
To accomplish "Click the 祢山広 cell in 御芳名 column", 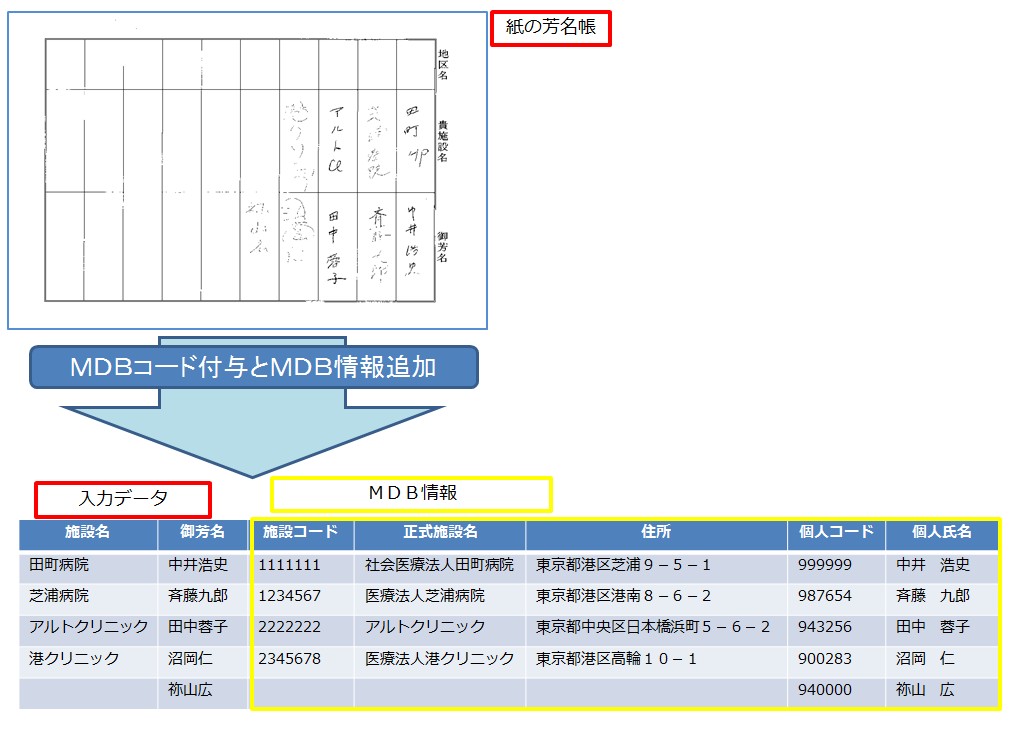I will (x=190, y=691).
